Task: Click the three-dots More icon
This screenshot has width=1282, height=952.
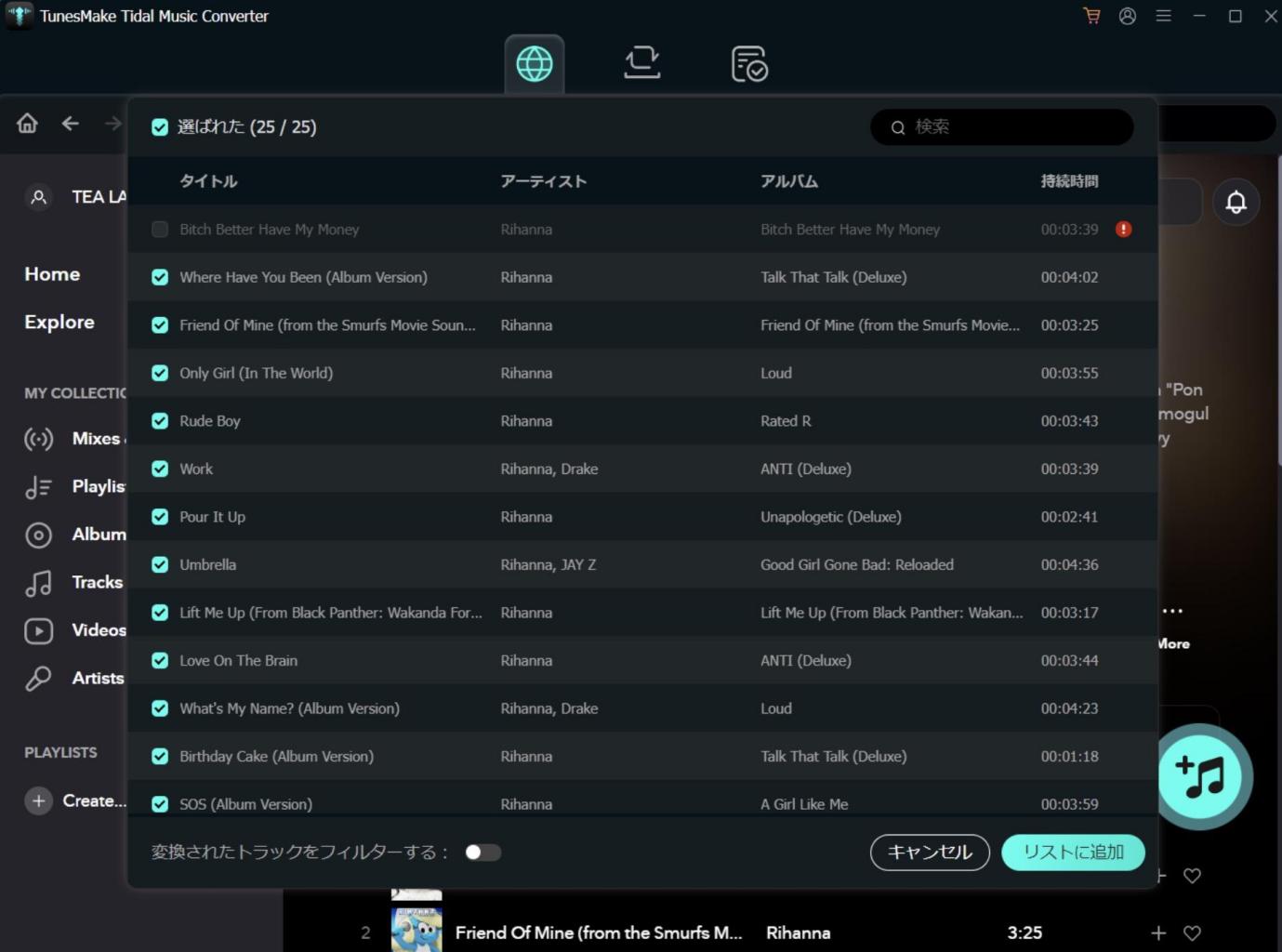Action: point(1172,611)
